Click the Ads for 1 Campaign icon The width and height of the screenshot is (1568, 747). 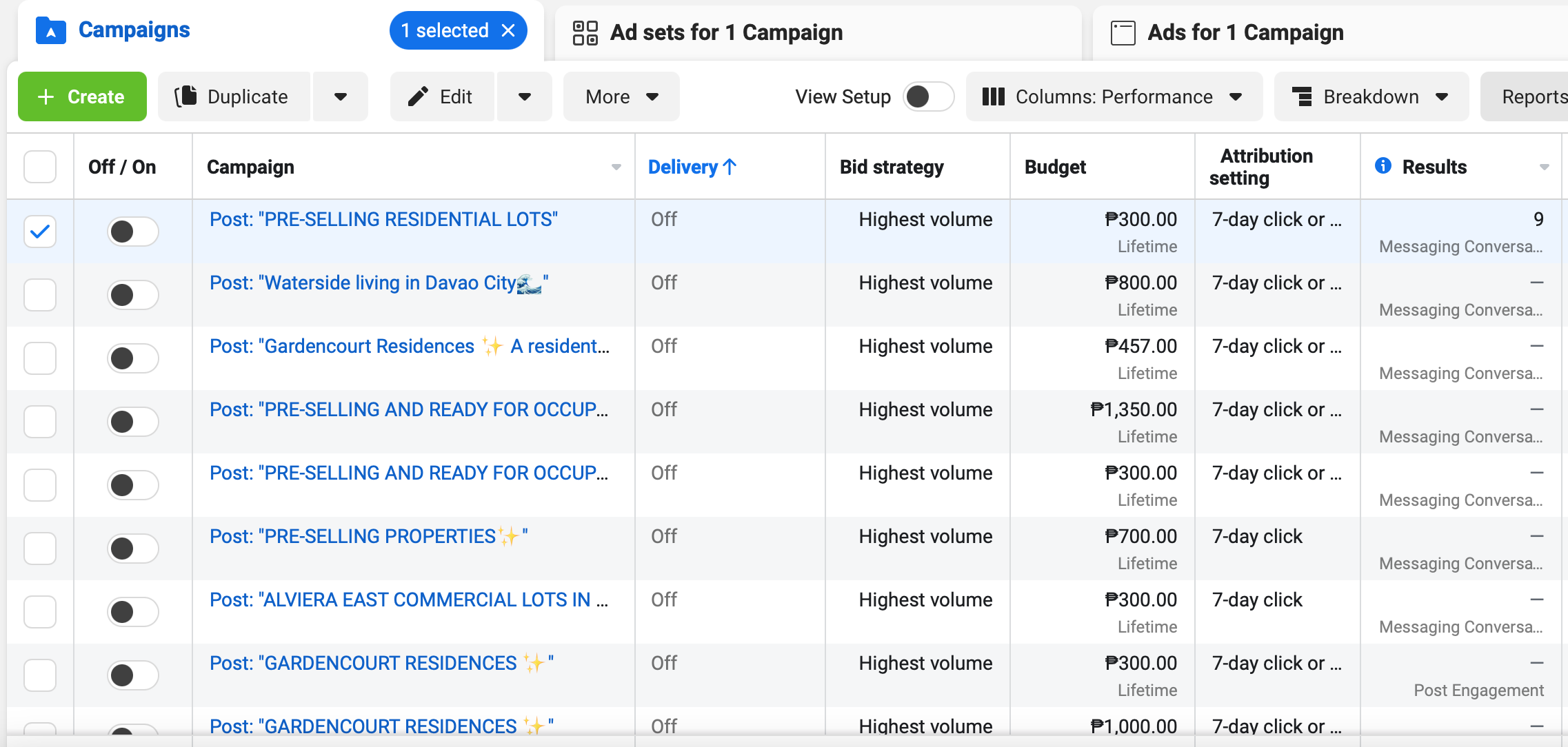click(1123, 32)
